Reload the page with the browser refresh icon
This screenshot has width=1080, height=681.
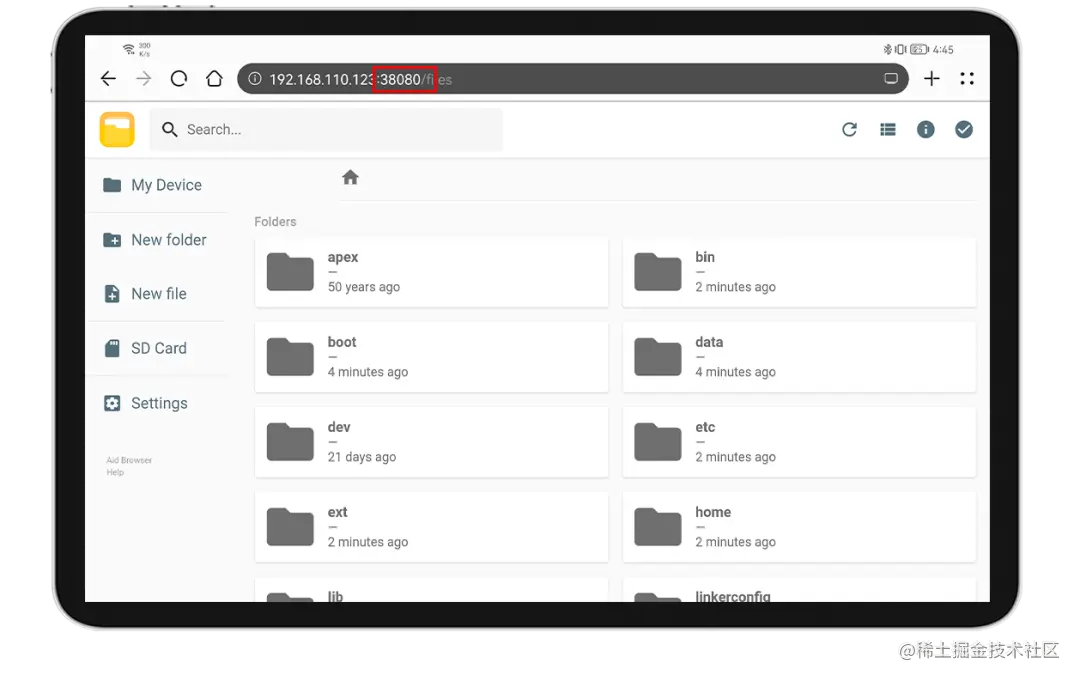coord(179,78)
